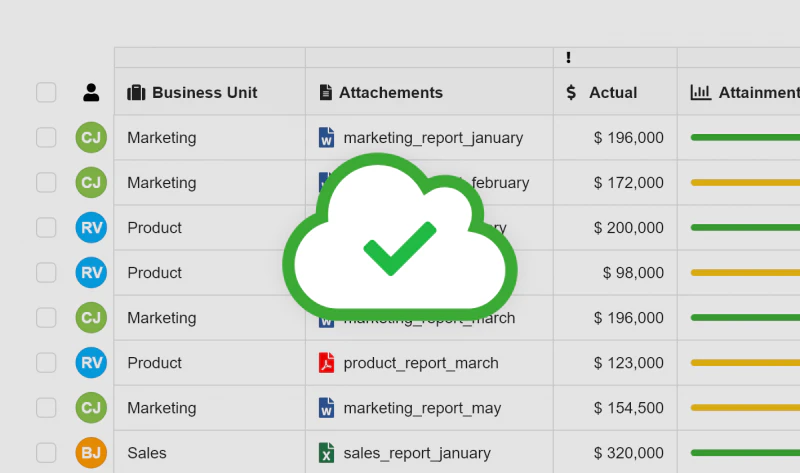Screen dimensions: 800x473
Task: Toggle the select-all checkbox in the header row
Action: click(x=46, y=92)
